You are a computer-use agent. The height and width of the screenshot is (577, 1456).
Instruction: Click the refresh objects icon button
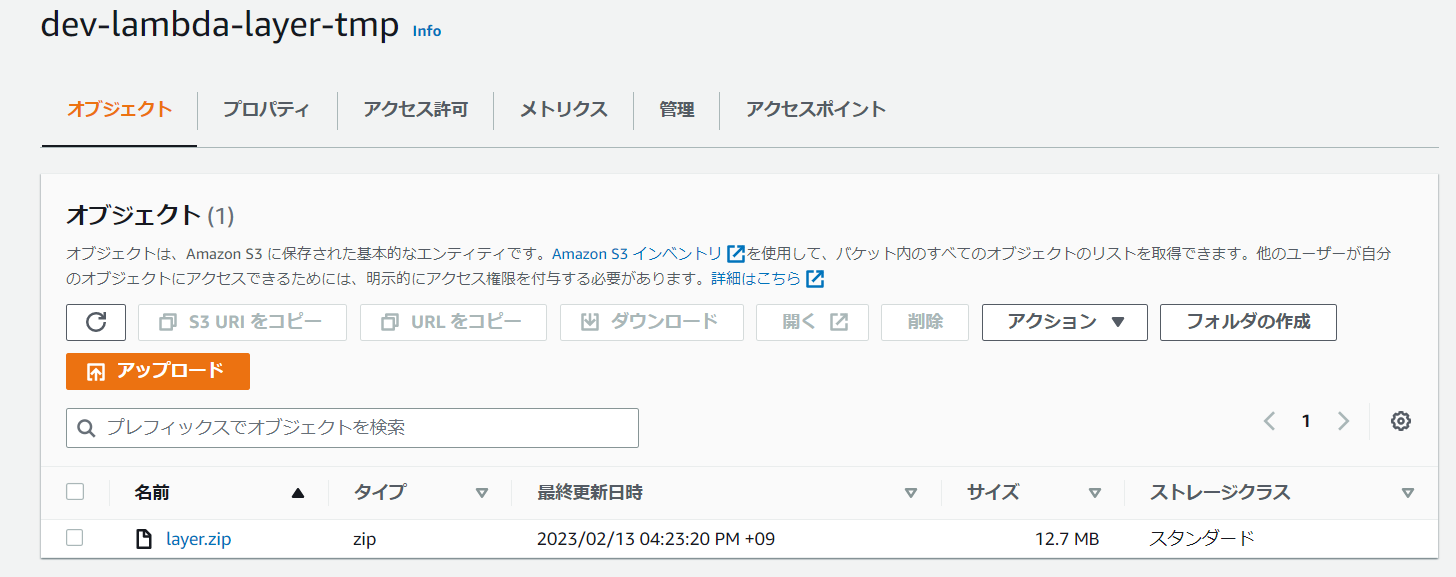pyautogui.click(x=96, y=322)
